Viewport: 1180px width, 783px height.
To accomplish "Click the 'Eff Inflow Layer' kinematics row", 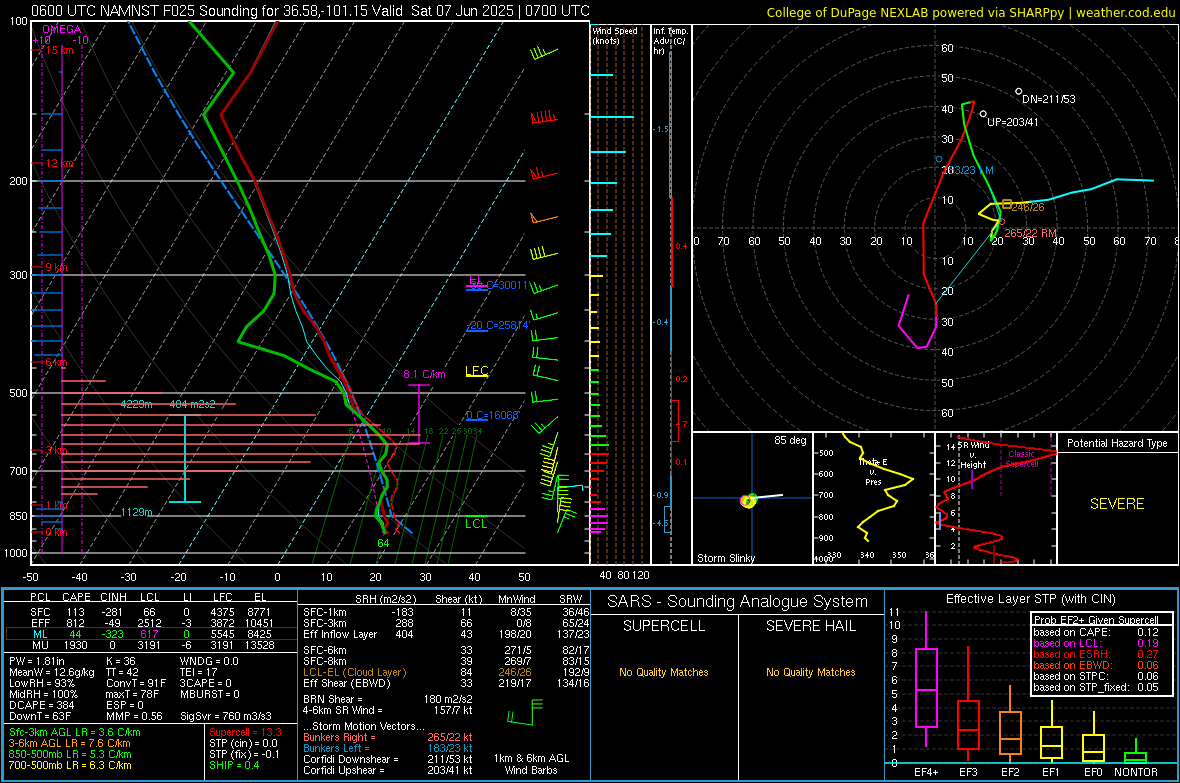I will click(x=446, y=634).
